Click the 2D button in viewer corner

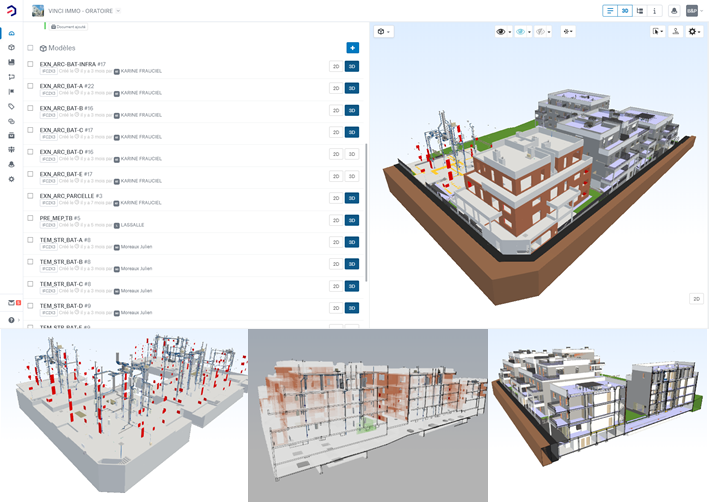(x=696, y=298)
